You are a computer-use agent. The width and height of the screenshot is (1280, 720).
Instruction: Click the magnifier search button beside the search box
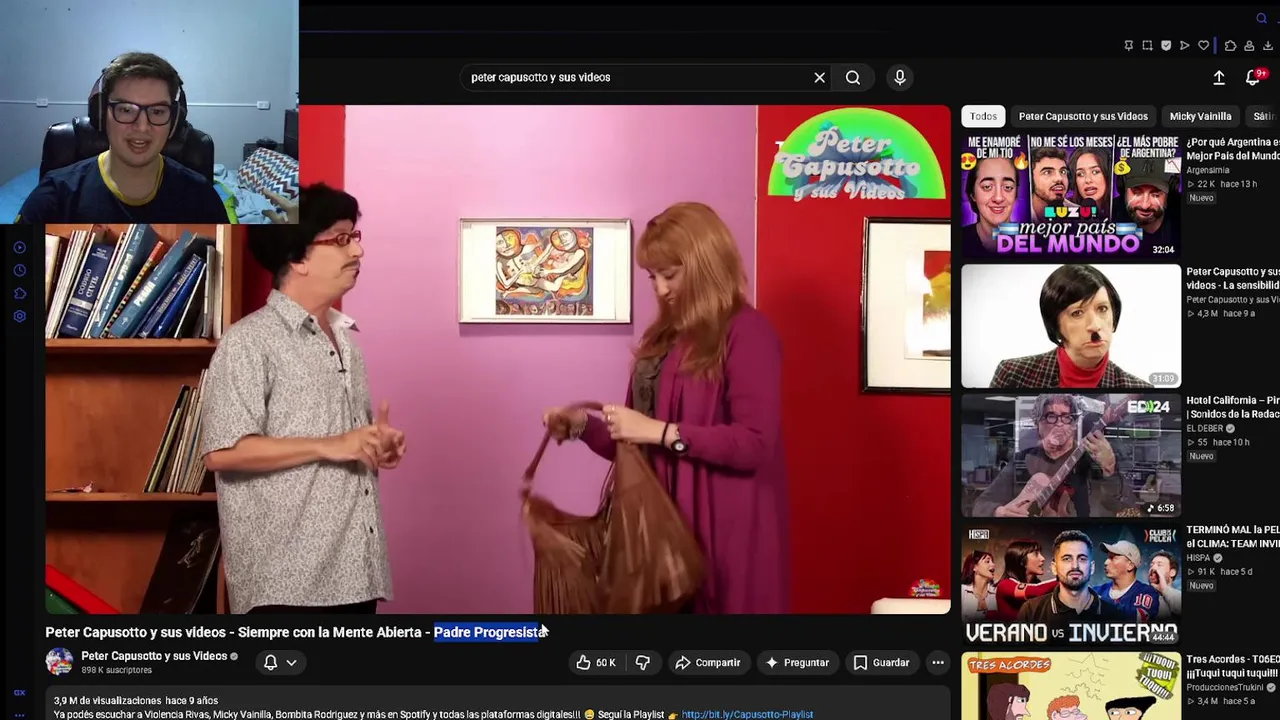[853, 77]
